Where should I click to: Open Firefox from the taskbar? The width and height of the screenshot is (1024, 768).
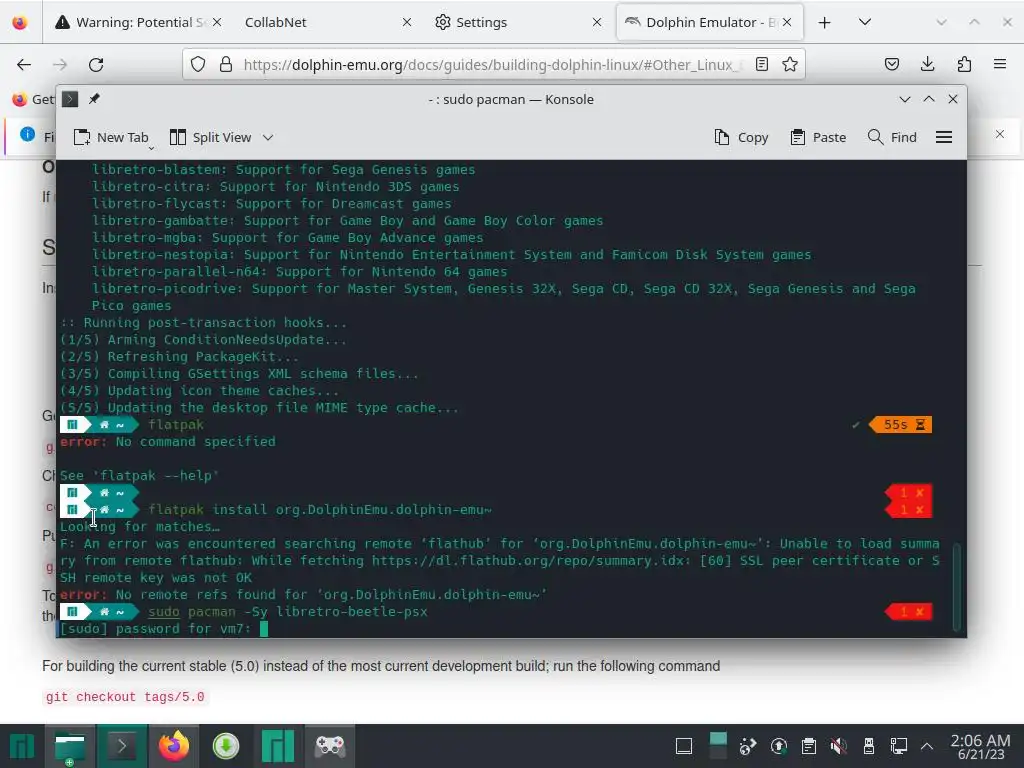174,746
